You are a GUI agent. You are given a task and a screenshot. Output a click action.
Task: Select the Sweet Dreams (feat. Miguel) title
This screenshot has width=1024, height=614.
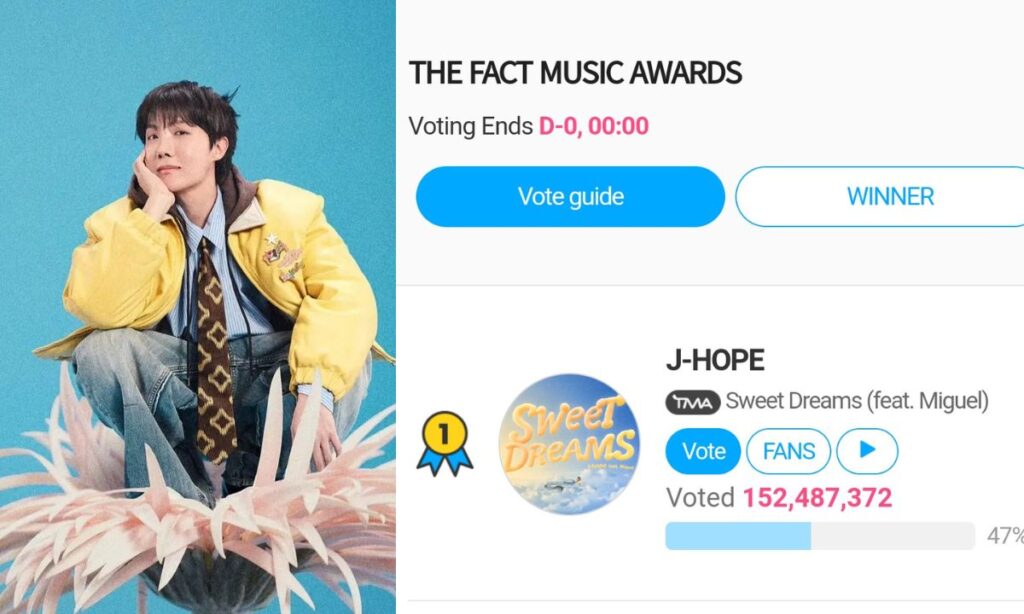pyautogui.click(x=857, y=401)
